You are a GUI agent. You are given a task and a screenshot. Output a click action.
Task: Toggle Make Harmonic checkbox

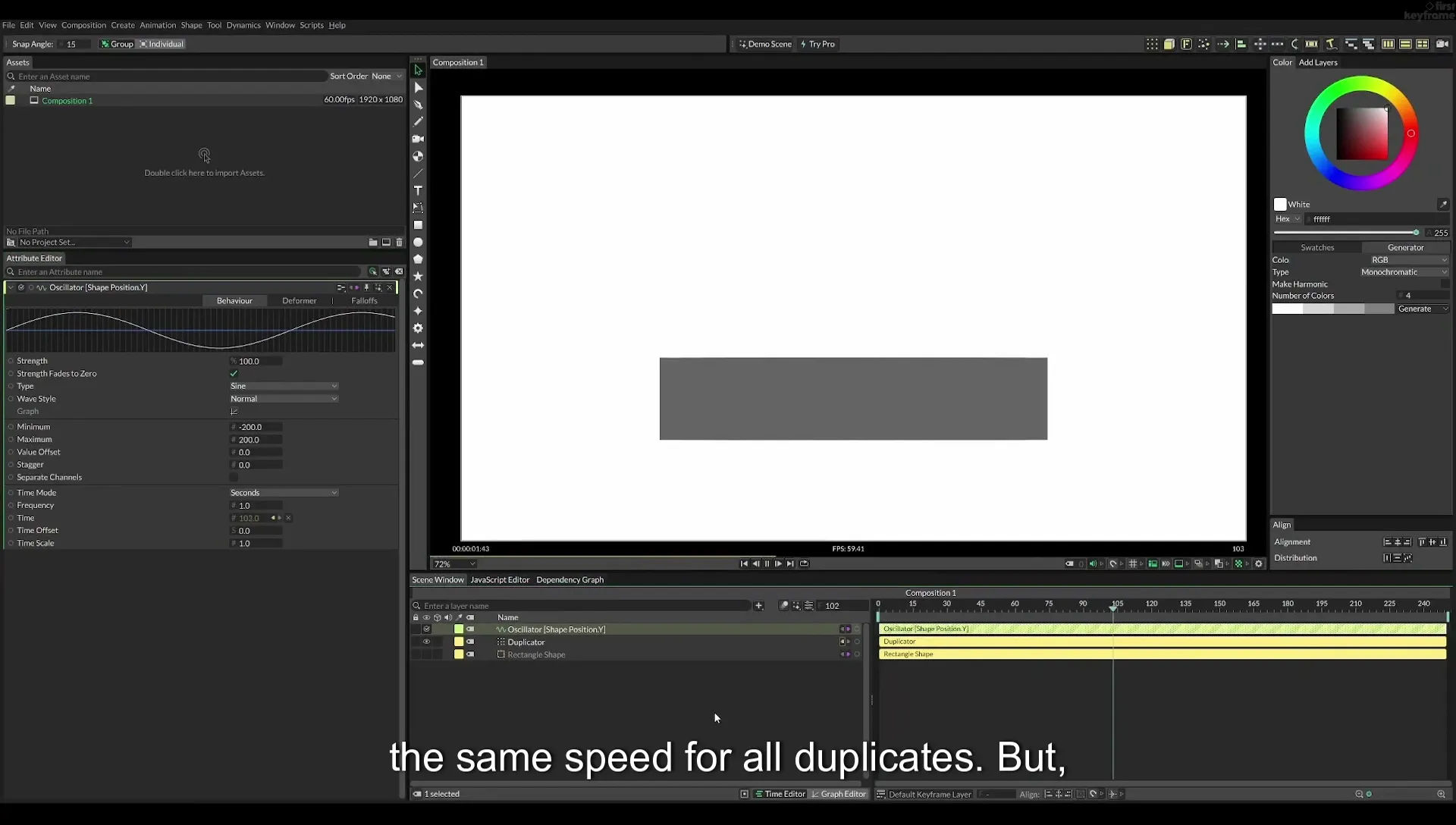pos(1445,284)
